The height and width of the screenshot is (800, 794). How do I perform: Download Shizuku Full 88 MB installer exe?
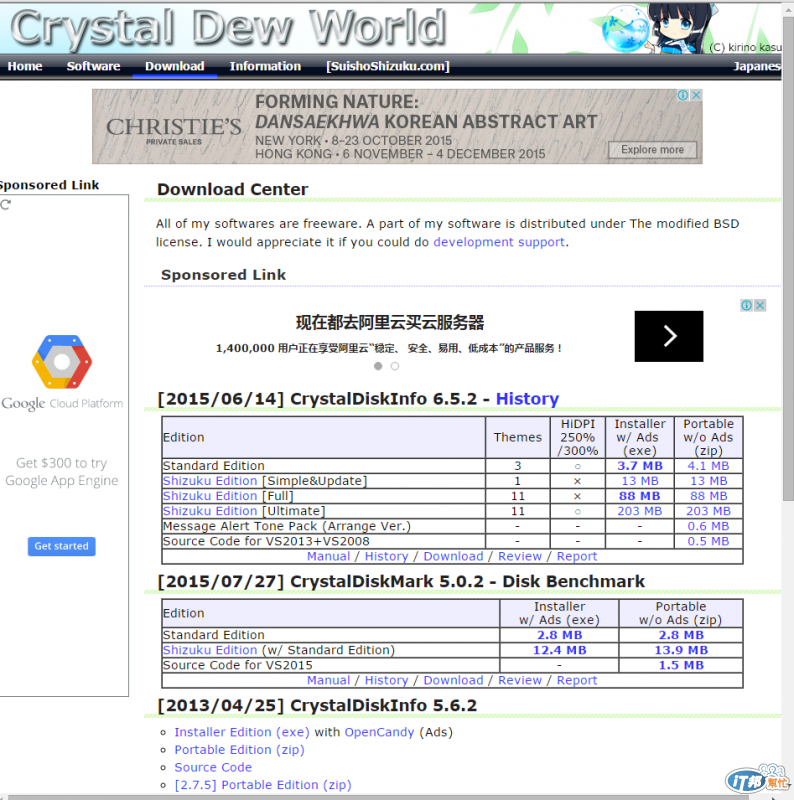click(x=639, y=496)
